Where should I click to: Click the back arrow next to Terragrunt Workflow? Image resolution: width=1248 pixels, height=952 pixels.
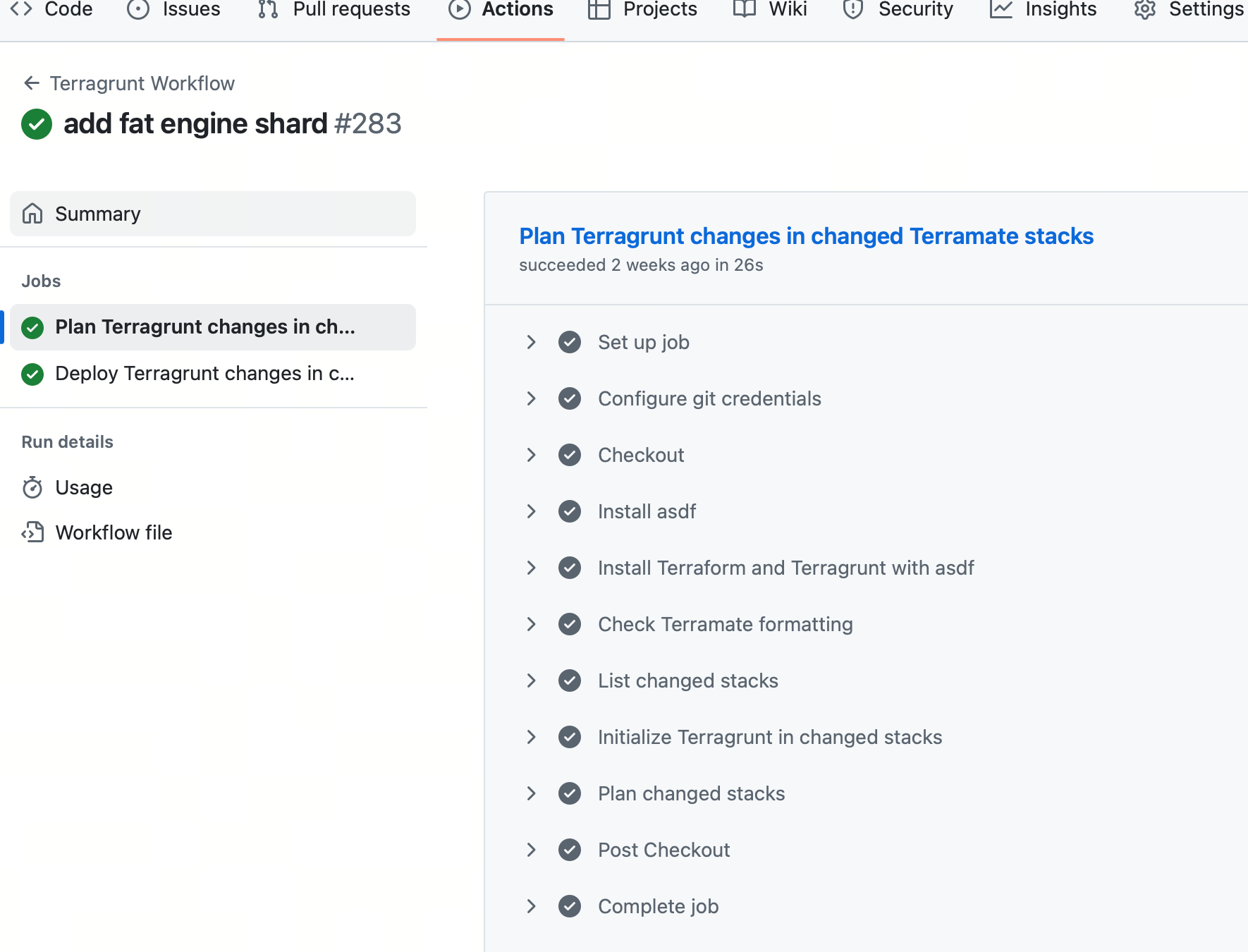[x=31, y=83]
